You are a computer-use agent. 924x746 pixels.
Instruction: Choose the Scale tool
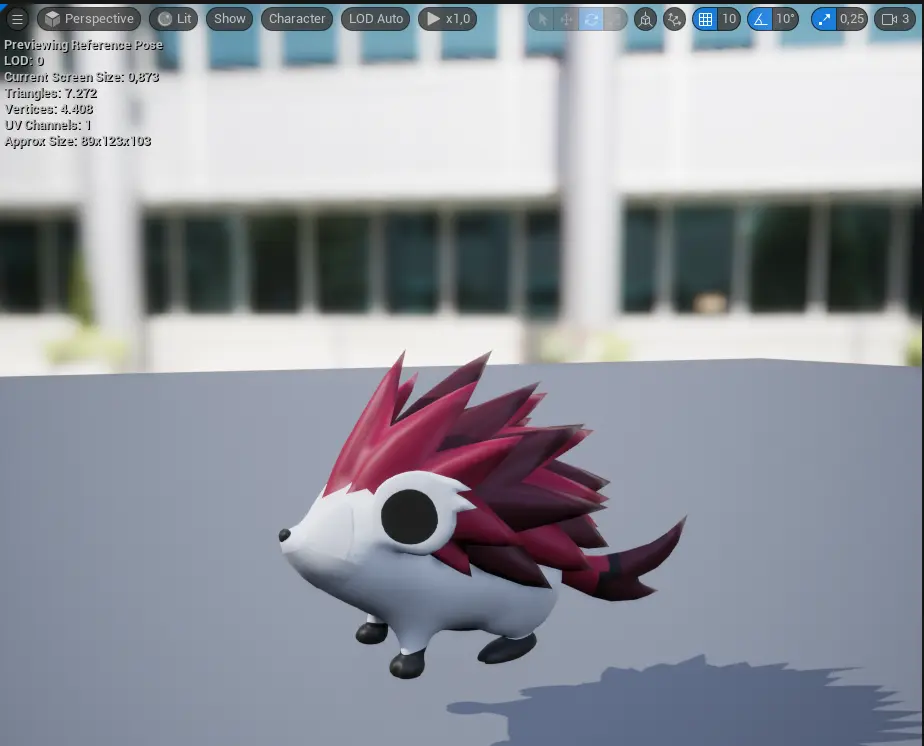[x=615, y=19]
